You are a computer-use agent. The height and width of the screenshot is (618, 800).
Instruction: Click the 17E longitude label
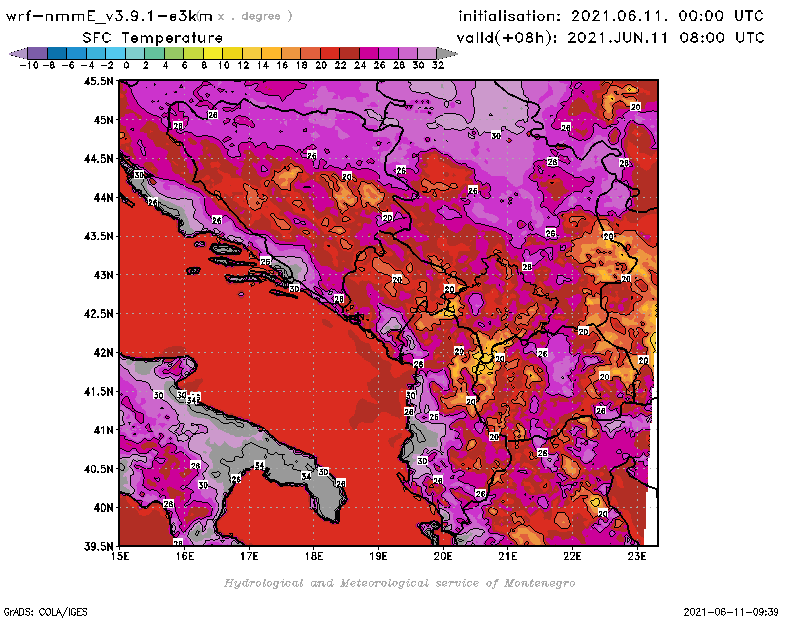click(x=249, y=556)
